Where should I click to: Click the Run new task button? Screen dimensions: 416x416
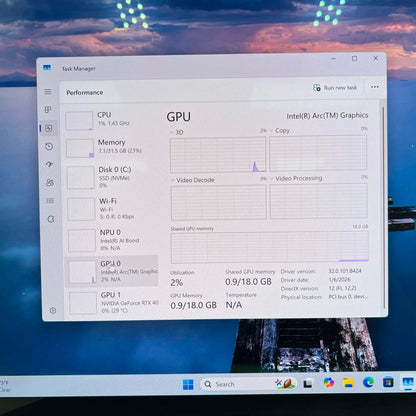335,88
